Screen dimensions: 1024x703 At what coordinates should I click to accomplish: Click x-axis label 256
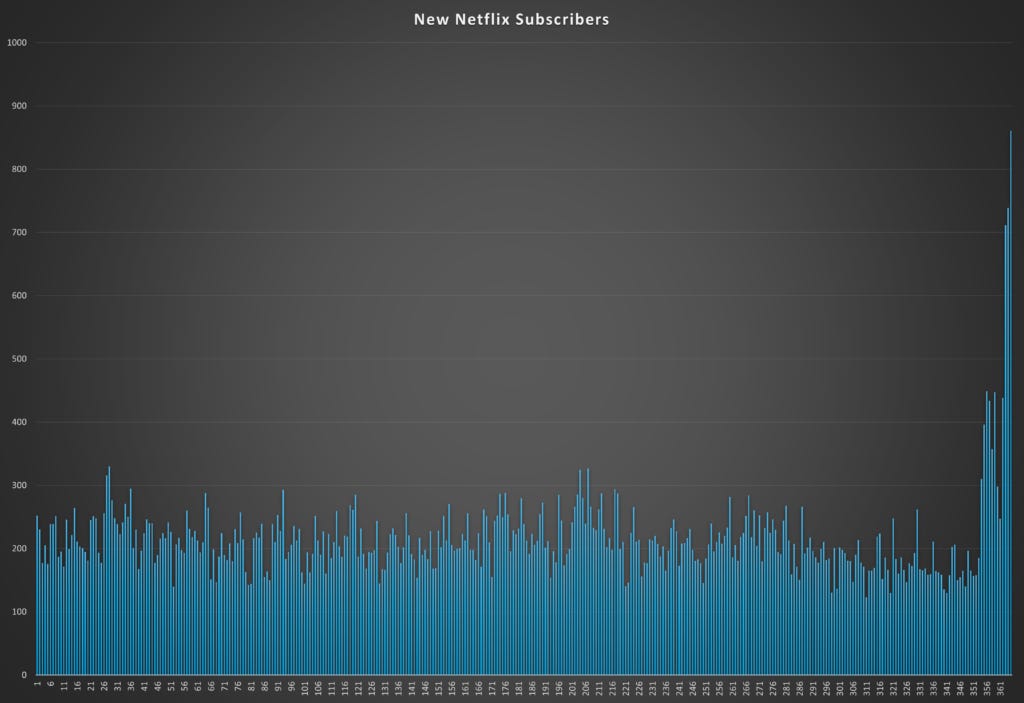coord(720,689)
